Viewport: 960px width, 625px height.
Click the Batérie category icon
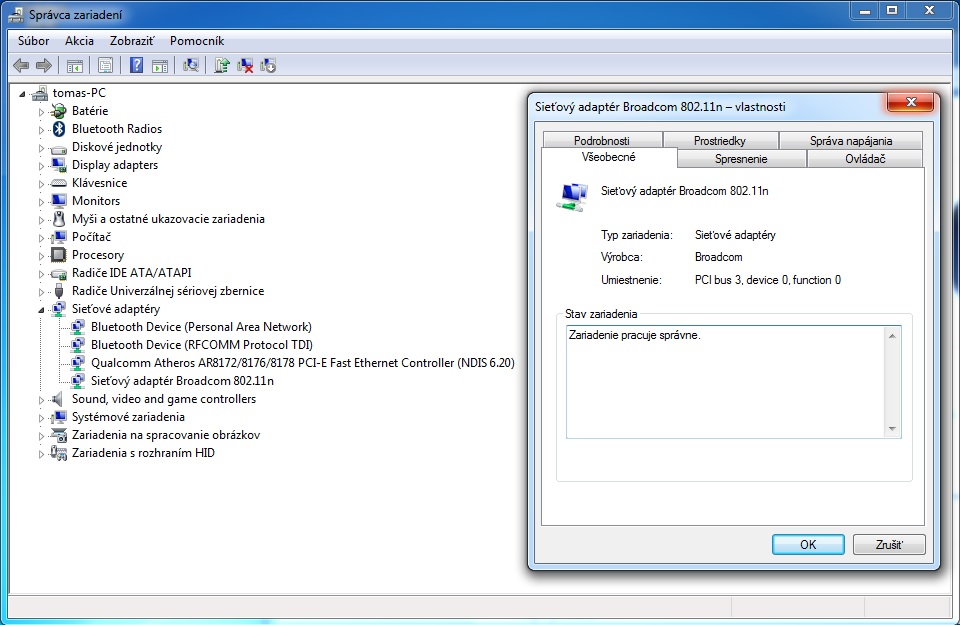pos(59,111)
